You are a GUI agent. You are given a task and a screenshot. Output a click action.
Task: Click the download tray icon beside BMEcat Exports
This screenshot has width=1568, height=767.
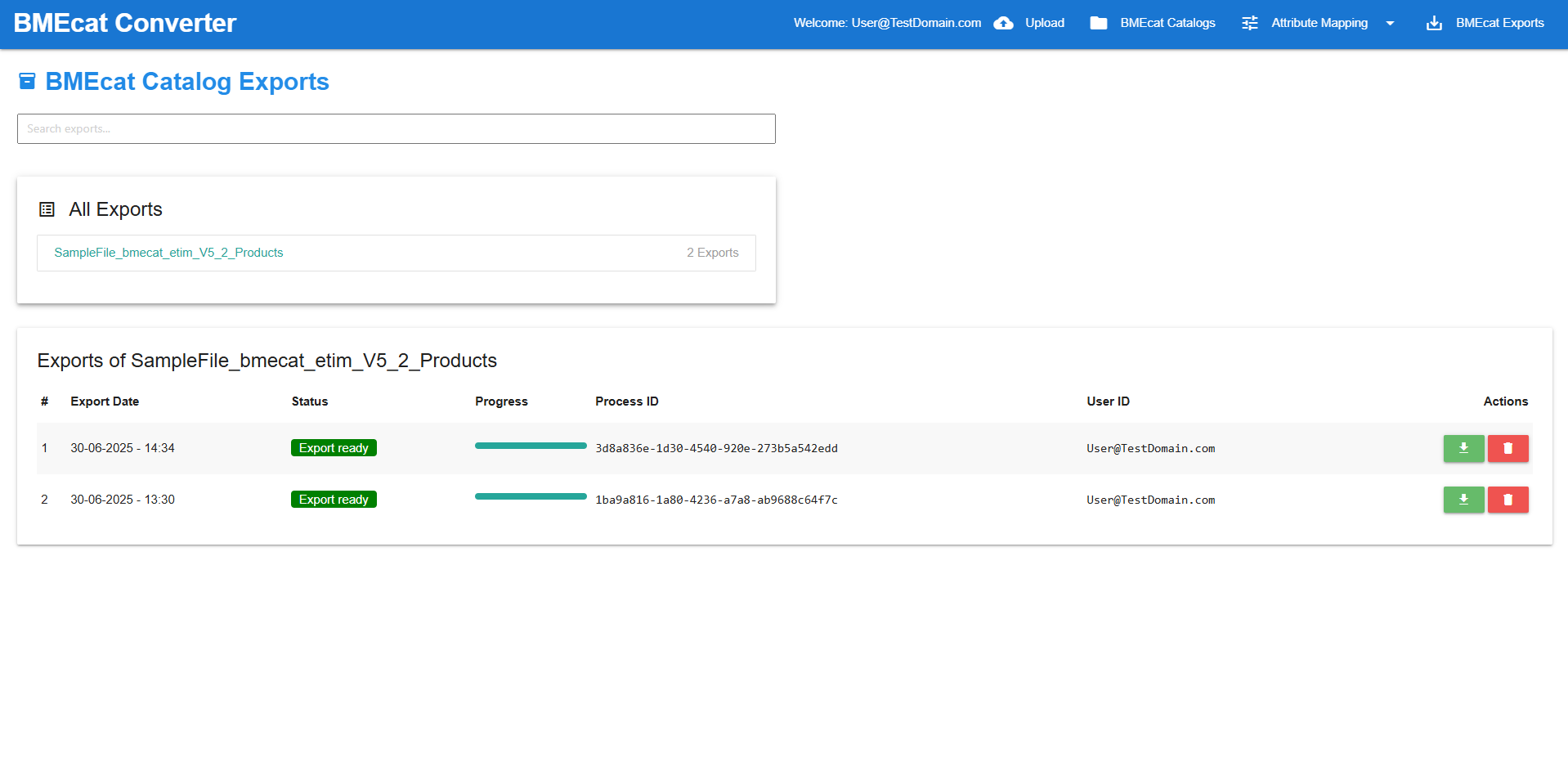(1434, 23)
